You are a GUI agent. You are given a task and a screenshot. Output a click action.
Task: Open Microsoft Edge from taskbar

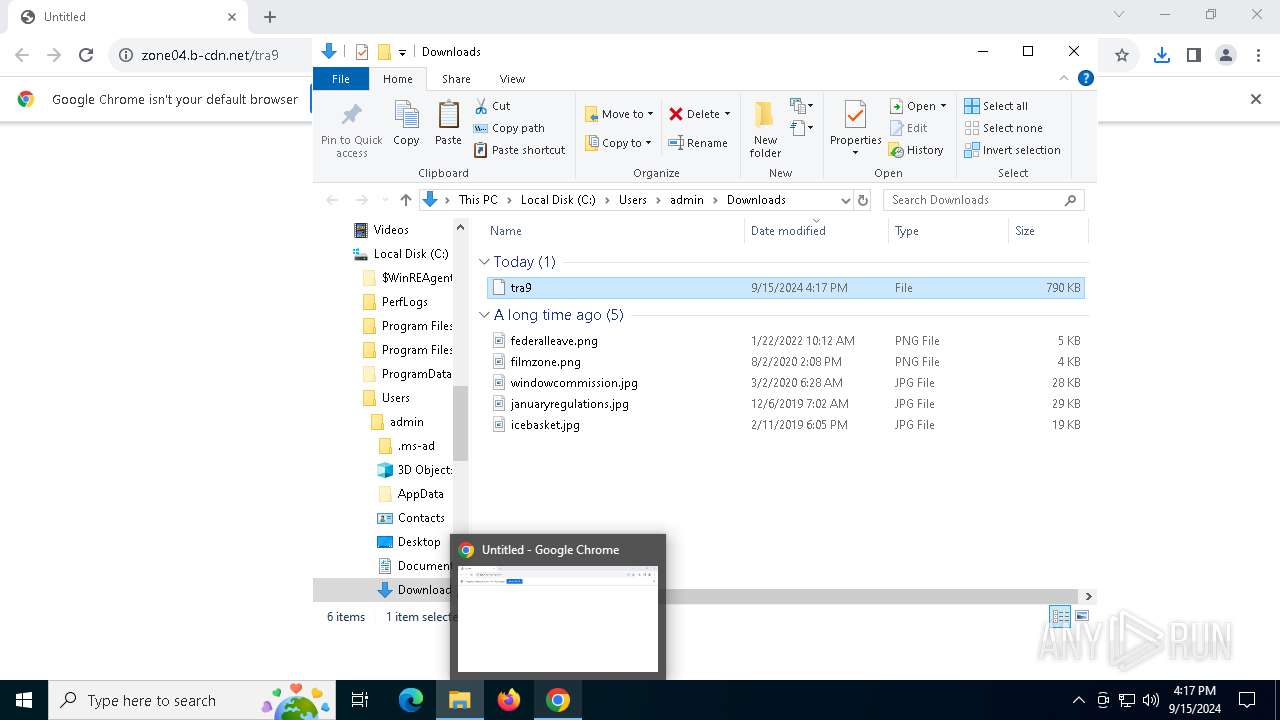[x=411, y=700]
